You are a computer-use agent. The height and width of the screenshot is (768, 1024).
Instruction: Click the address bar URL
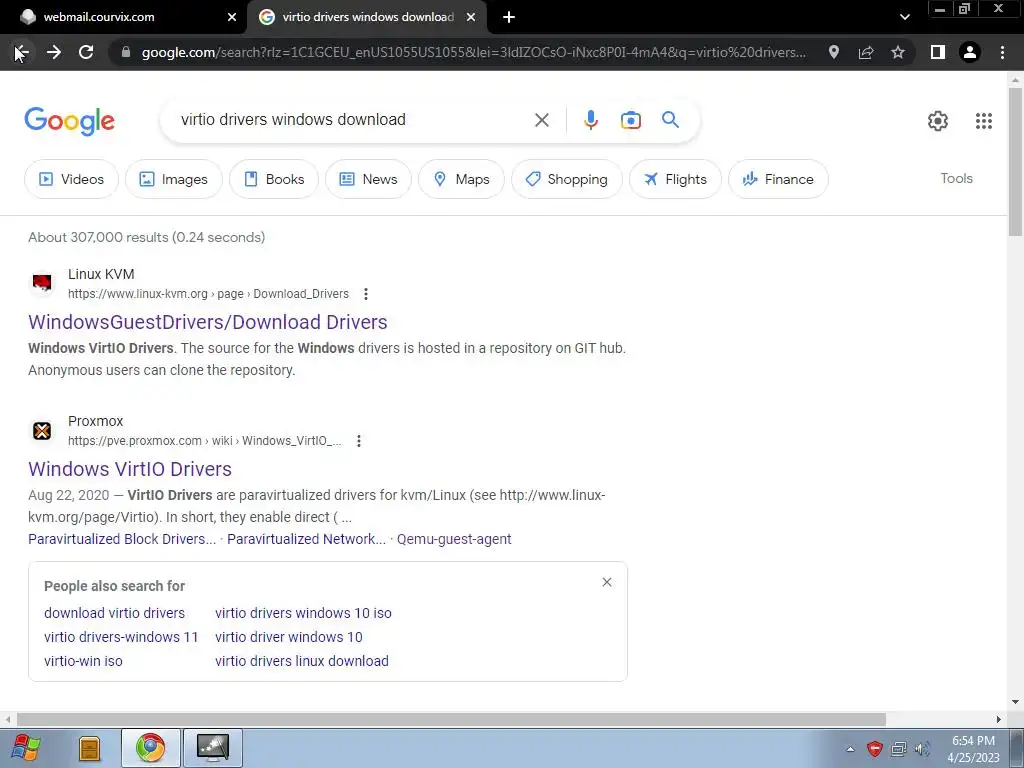click(473, 52)
